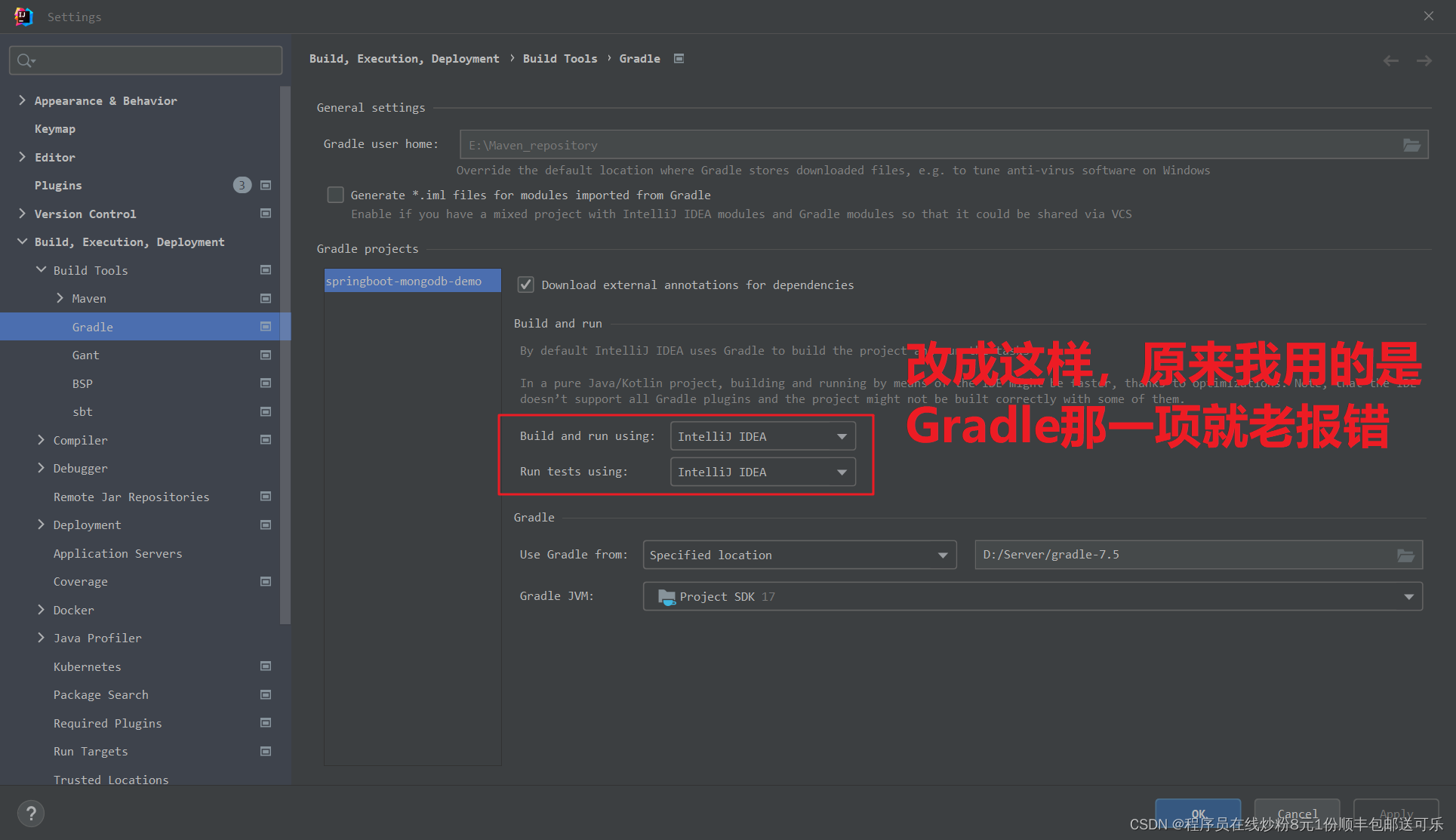Image resolution: width=1456 pixels, height=840 pixels.
Task: Click Build Tools in the breadcrumb
Action: click(560, 59)
